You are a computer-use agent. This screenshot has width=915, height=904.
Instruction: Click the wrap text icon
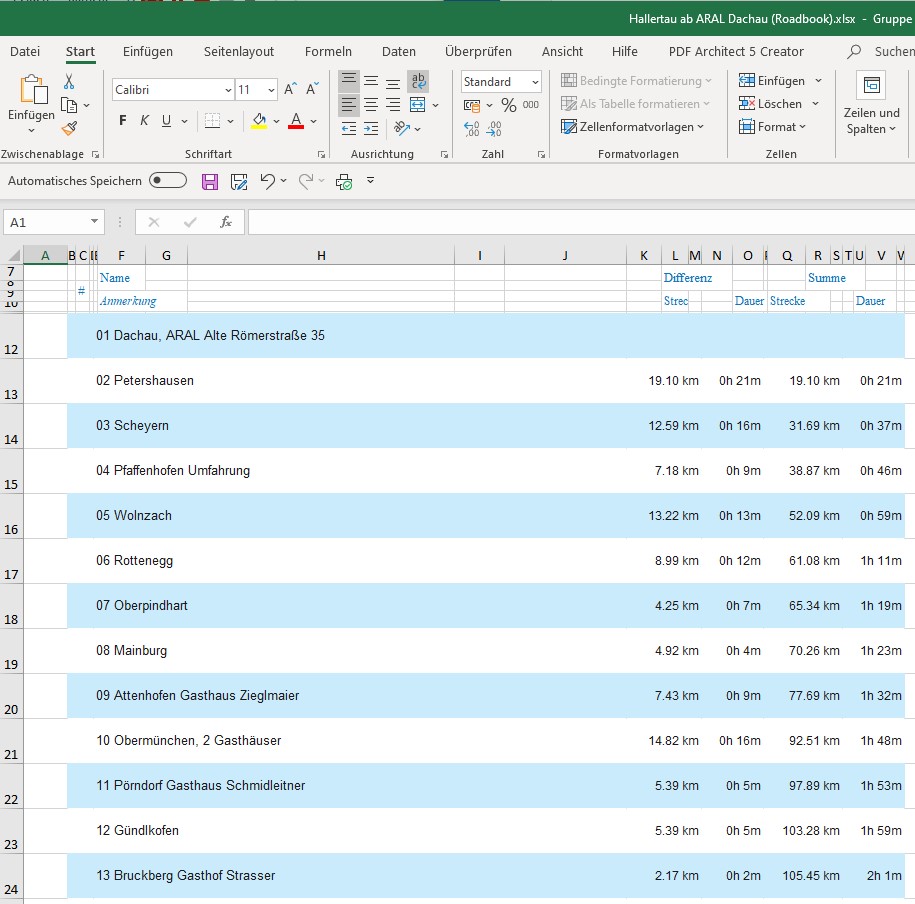pos(418,81)
